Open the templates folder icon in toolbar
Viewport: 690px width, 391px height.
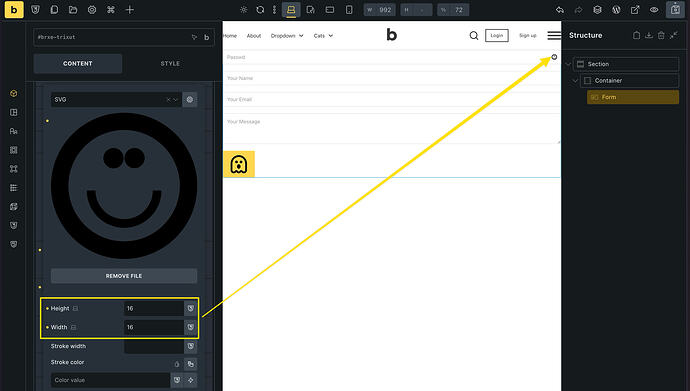(x=73, y=10)
